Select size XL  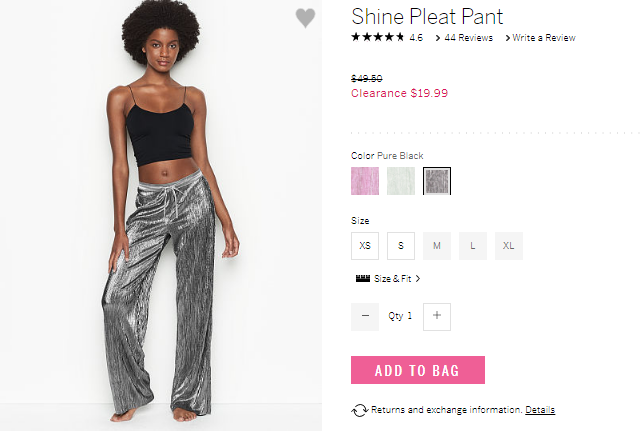[x=509, y=246]
